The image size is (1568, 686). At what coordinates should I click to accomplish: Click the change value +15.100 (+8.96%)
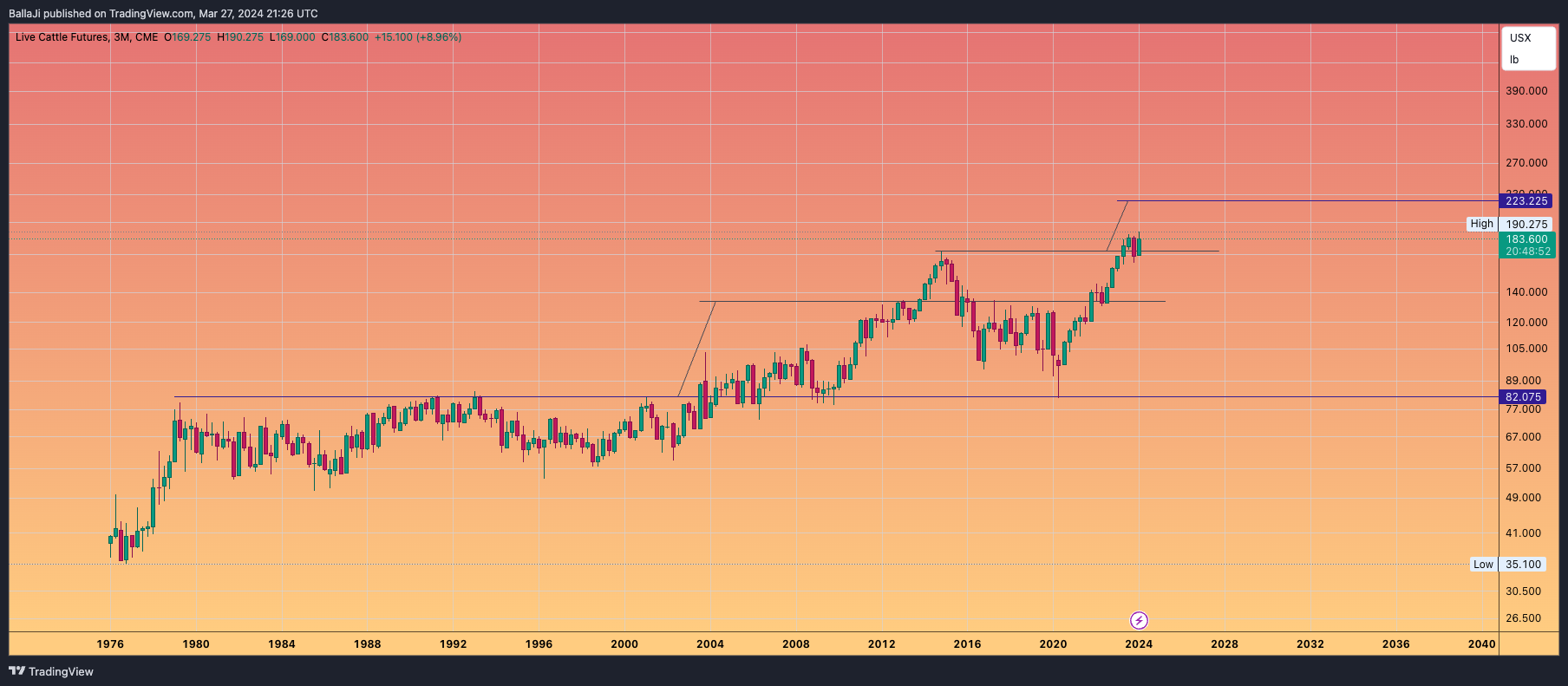coord(418,37)
